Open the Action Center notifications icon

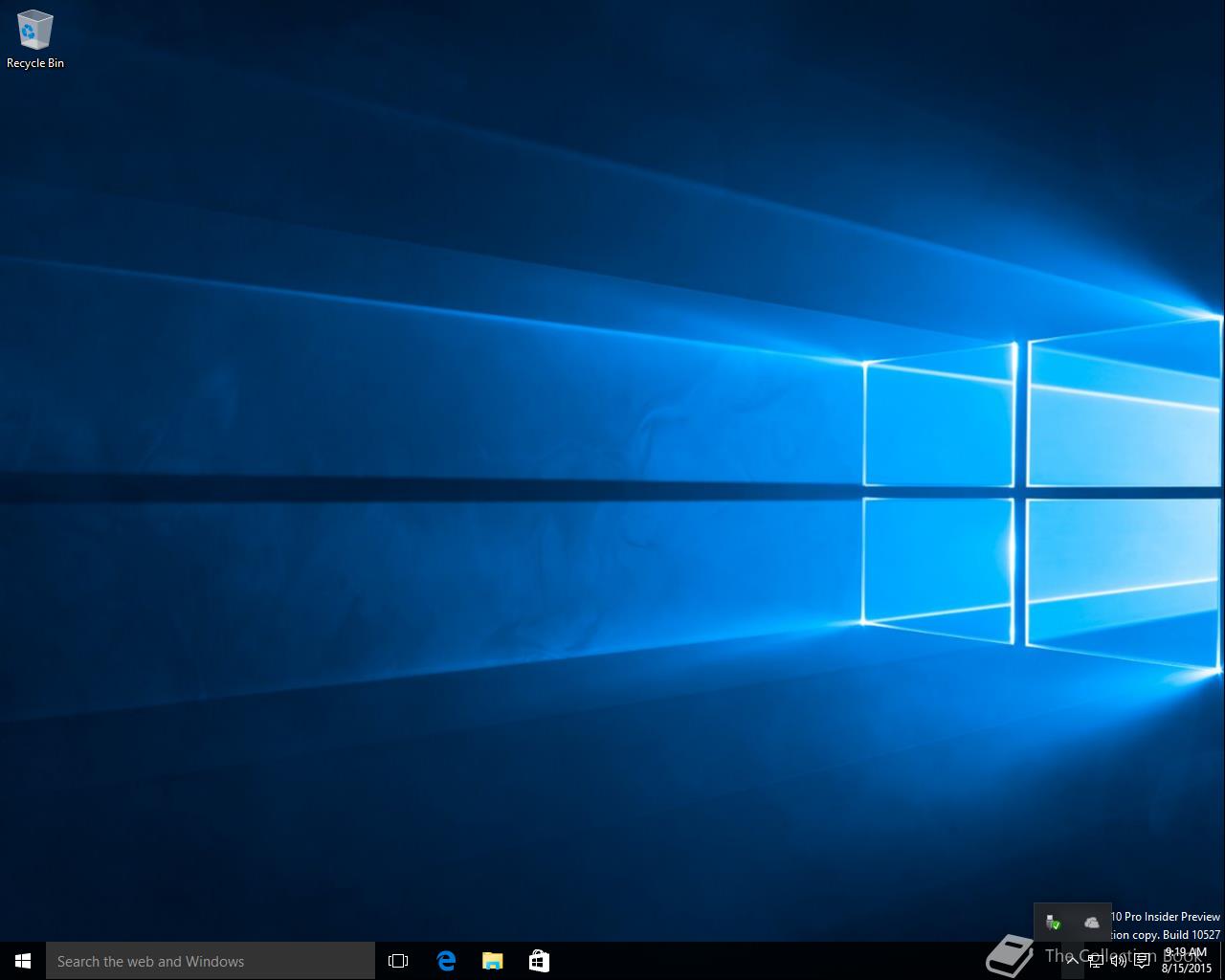coord(1142,961)
